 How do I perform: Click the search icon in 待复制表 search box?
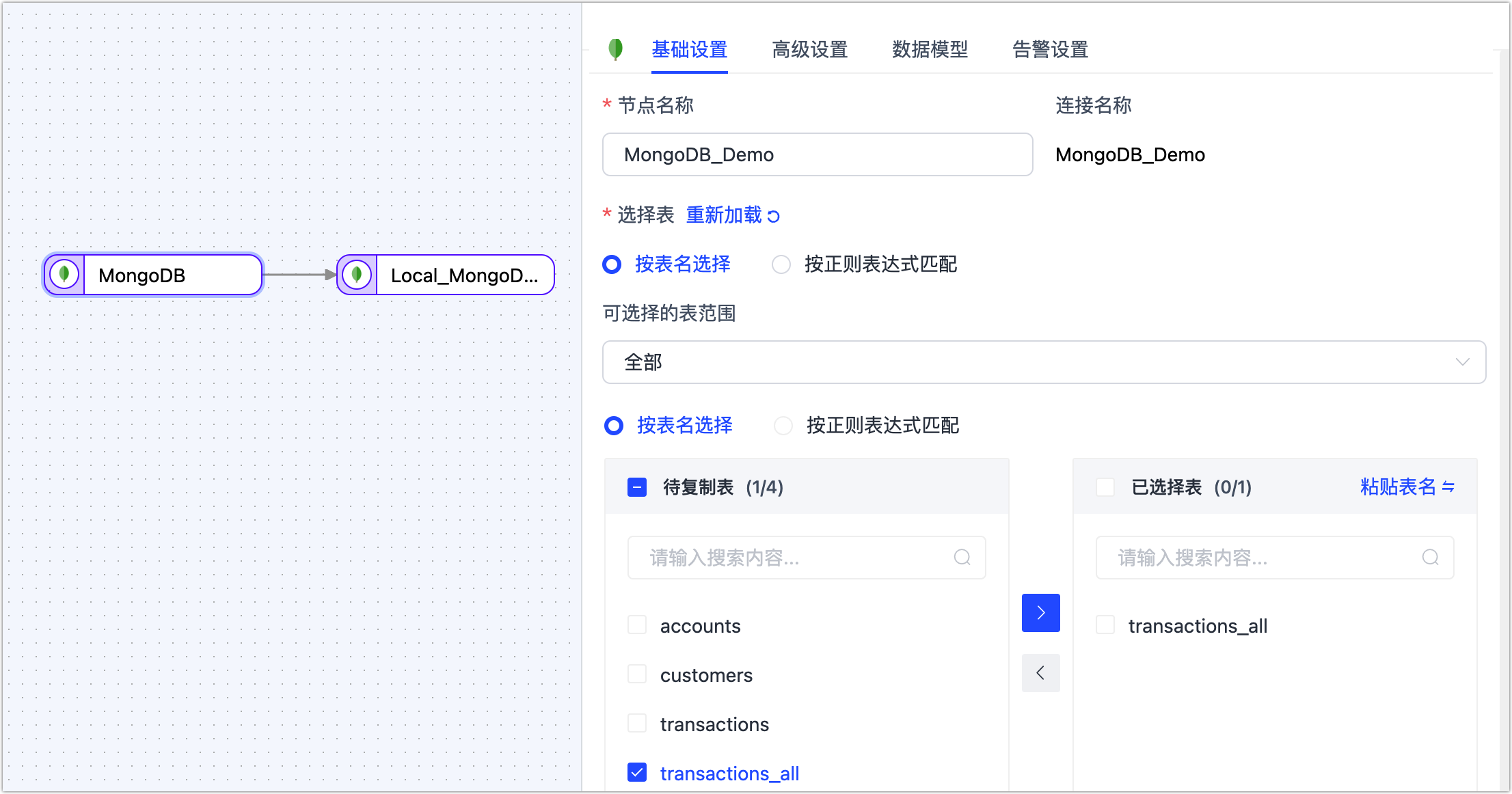click(962, 558)
